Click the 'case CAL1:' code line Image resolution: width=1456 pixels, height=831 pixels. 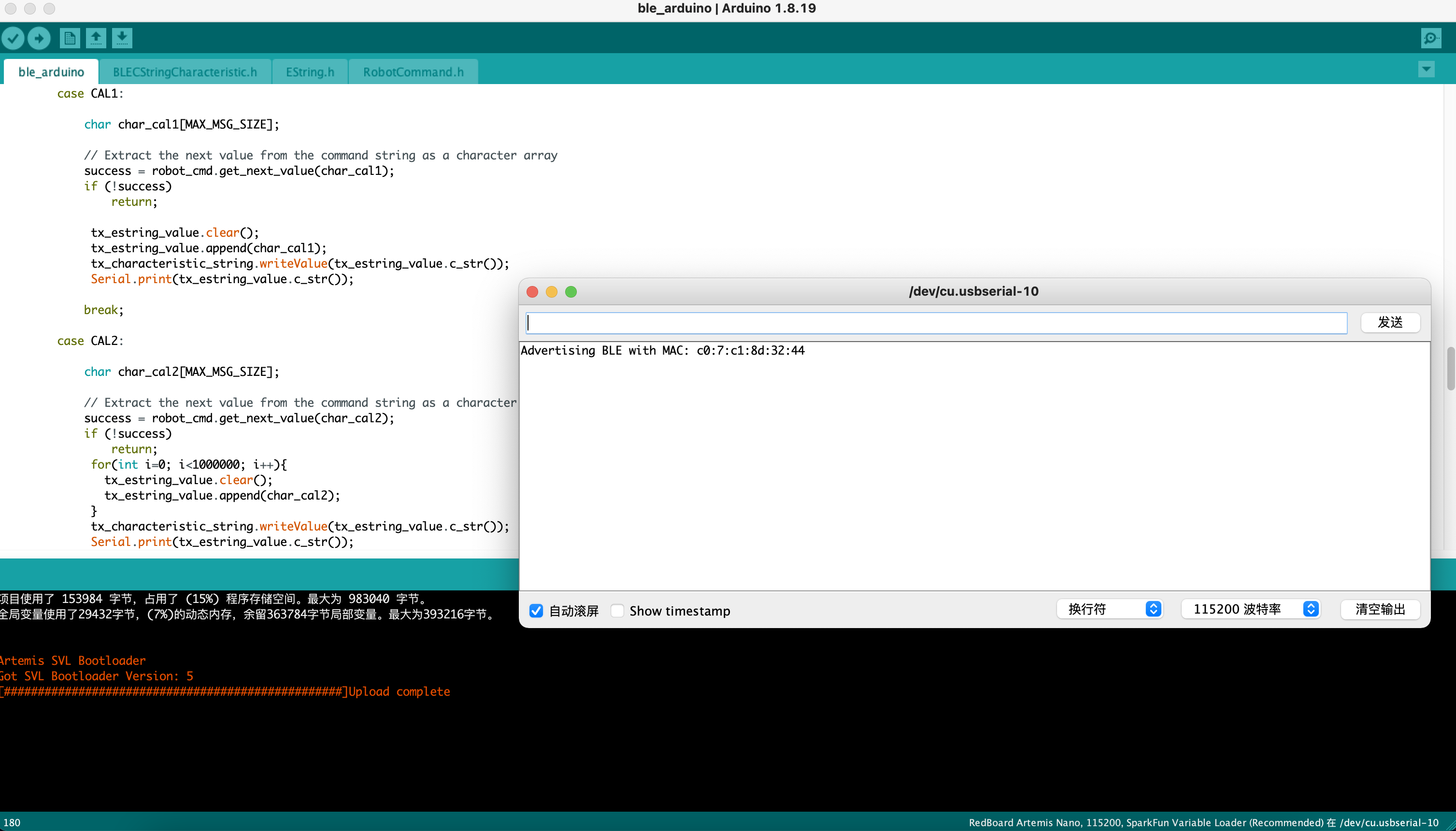[x=90, y=94]
